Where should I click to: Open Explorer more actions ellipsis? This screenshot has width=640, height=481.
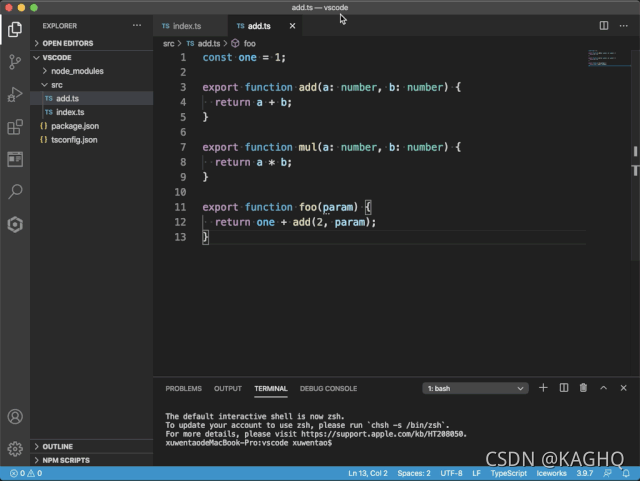[137, 25]
